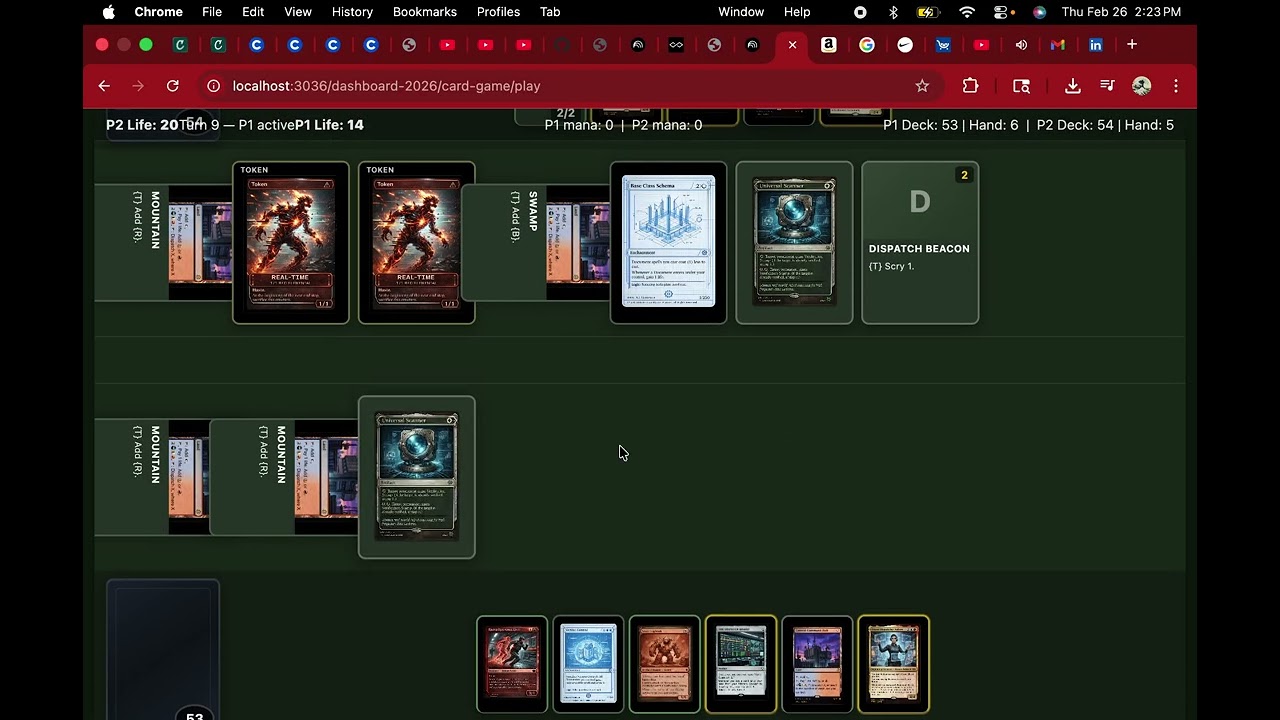Screen dimensions: 1280x720
Task: Pick the monitor-wall card in hand
Action: 741,664
